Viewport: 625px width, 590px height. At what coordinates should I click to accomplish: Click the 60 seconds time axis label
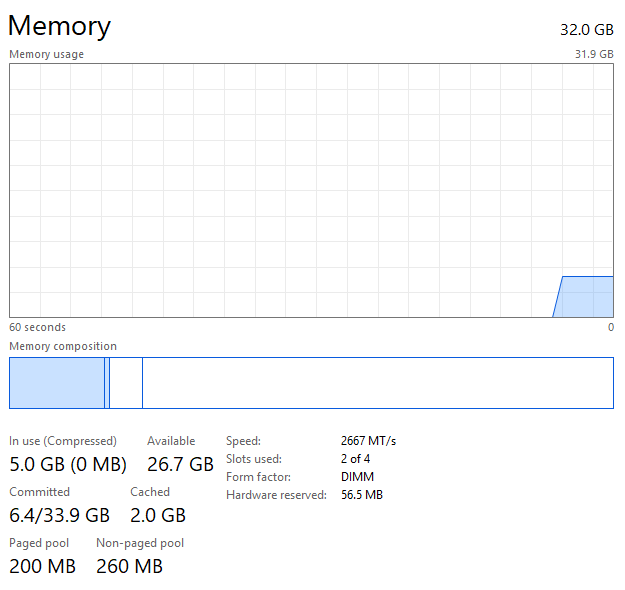click(37, 327)
